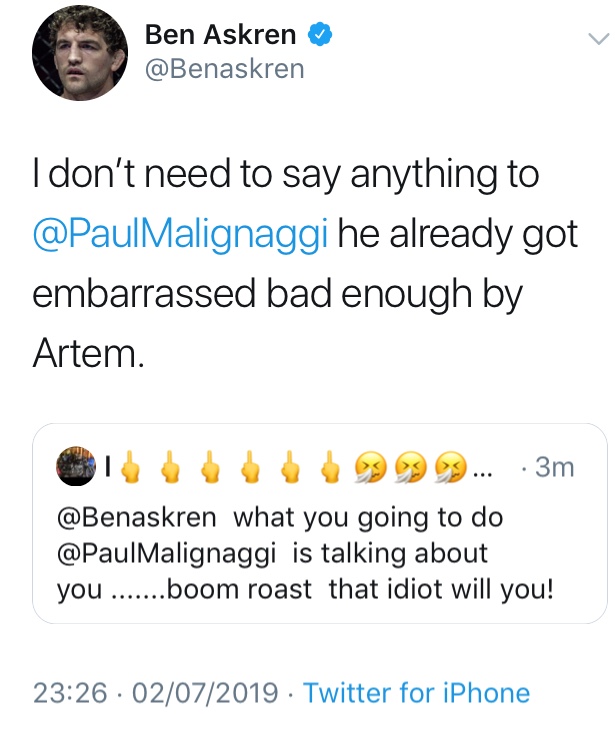
Task: Click the first middle finger emoji
Action: tap(130, 467)
